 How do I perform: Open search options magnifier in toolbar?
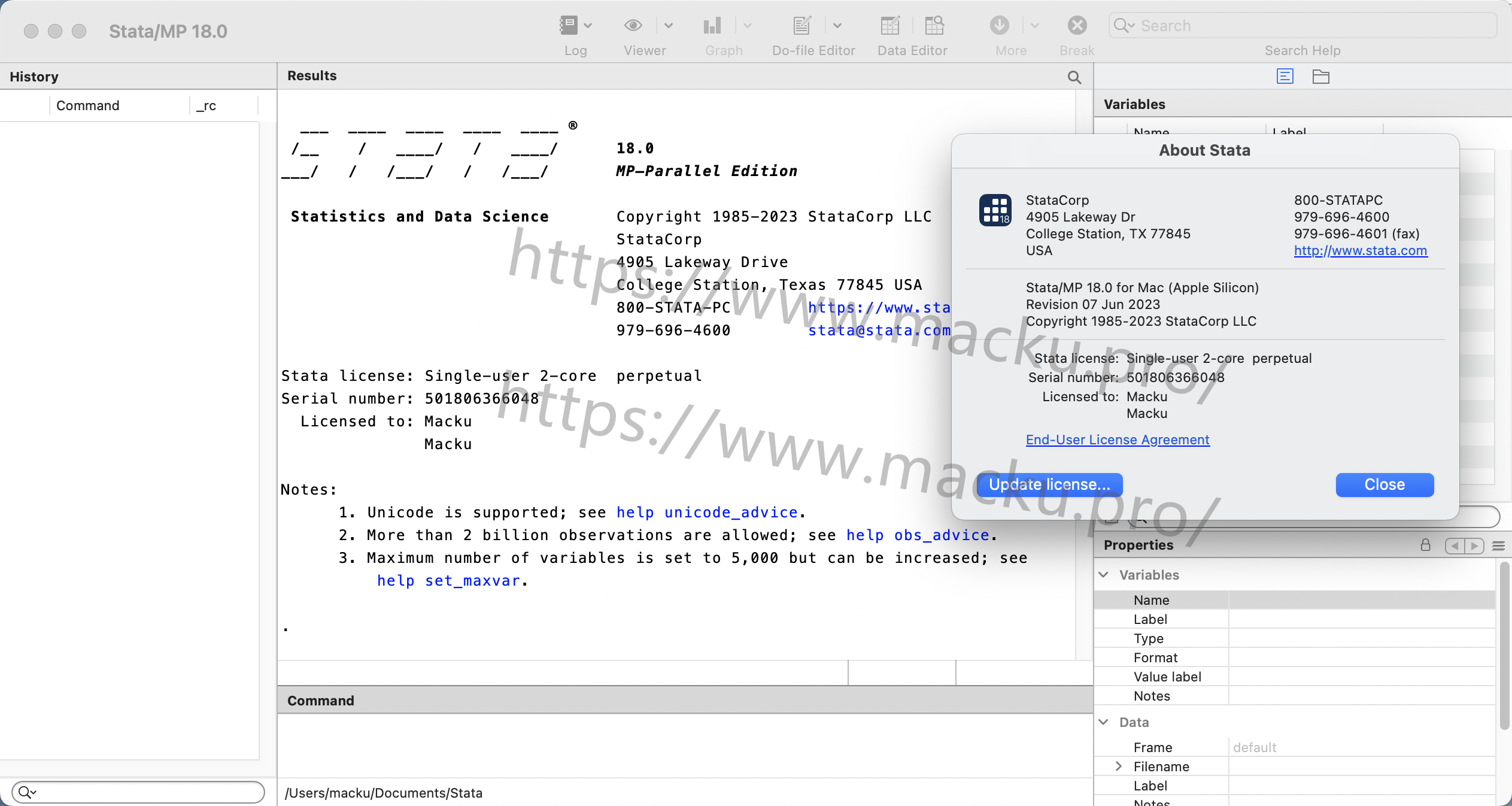click(1124, 26)
